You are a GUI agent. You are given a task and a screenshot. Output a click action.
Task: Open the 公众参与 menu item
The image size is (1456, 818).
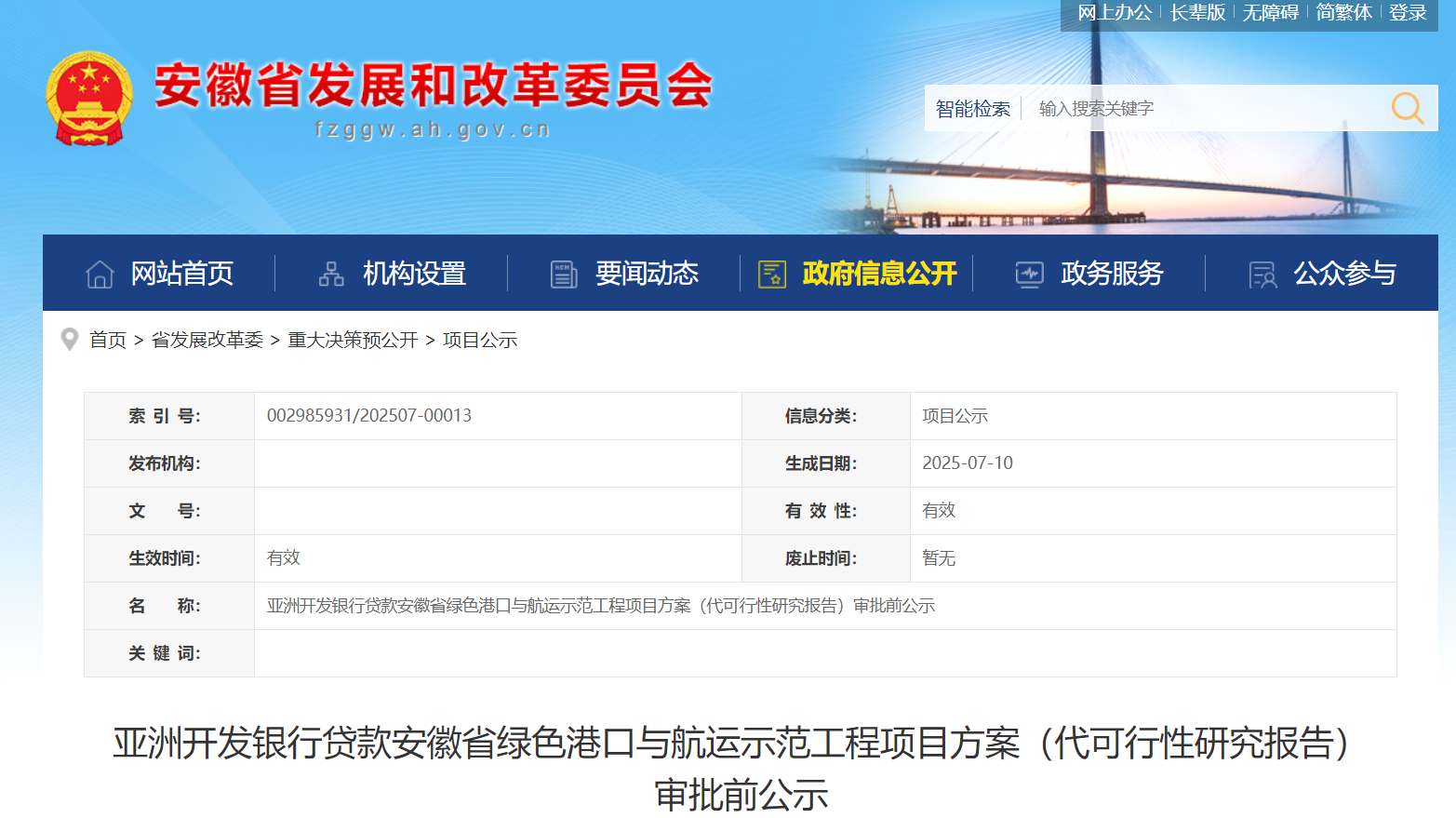click(x=1345, y=274)
